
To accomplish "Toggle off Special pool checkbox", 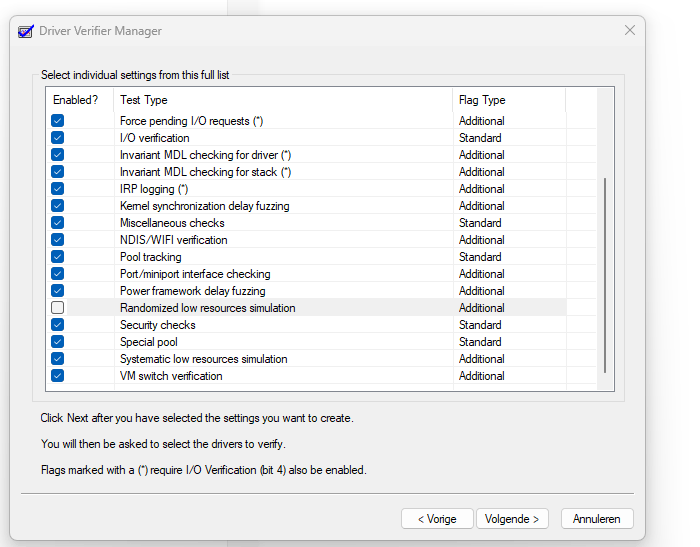I will [58, 342].
